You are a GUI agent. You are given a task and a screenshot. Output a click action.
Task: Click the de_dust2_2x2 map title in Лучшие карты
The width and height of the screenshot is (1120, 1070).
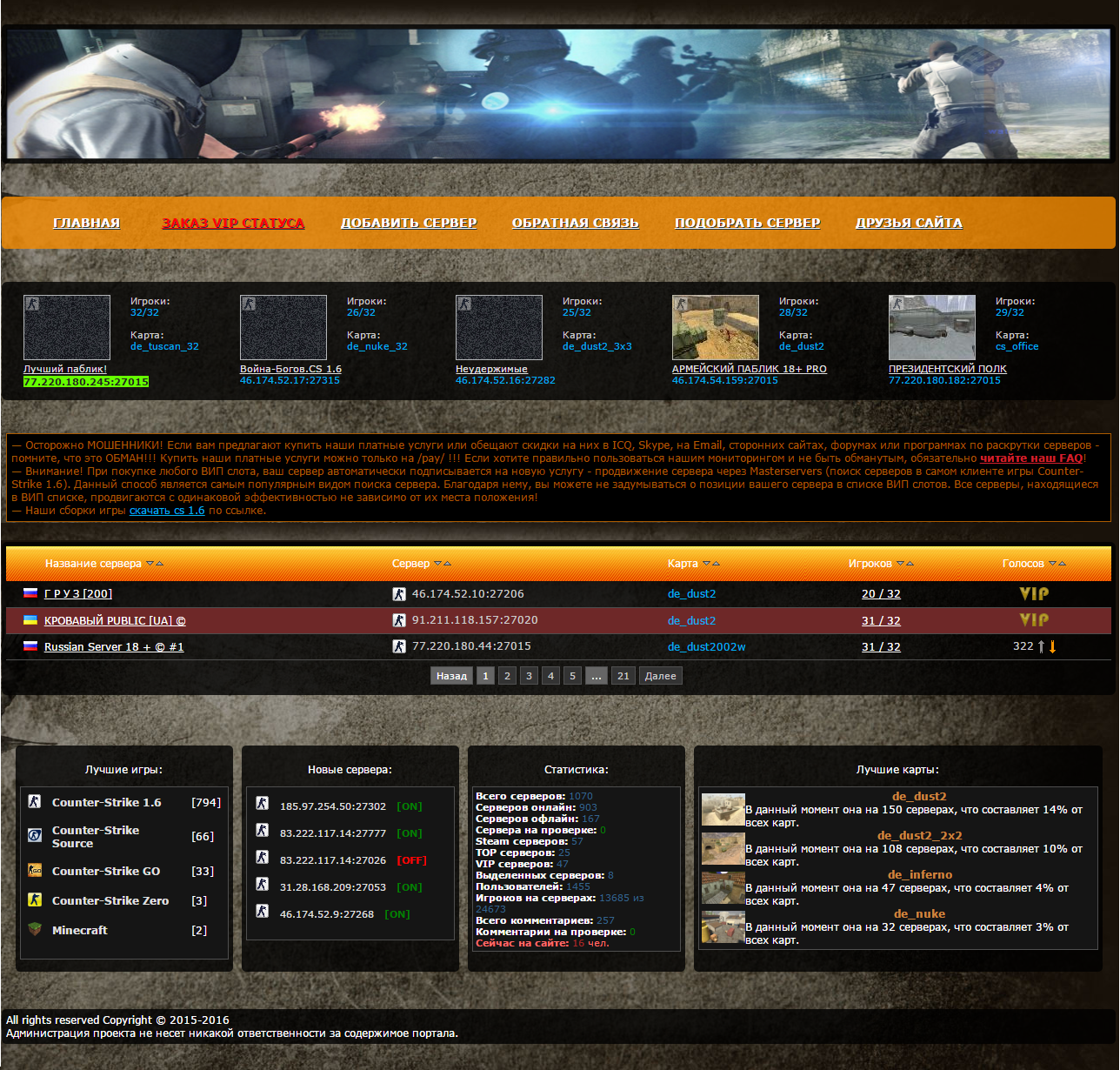tap(919, 836)
